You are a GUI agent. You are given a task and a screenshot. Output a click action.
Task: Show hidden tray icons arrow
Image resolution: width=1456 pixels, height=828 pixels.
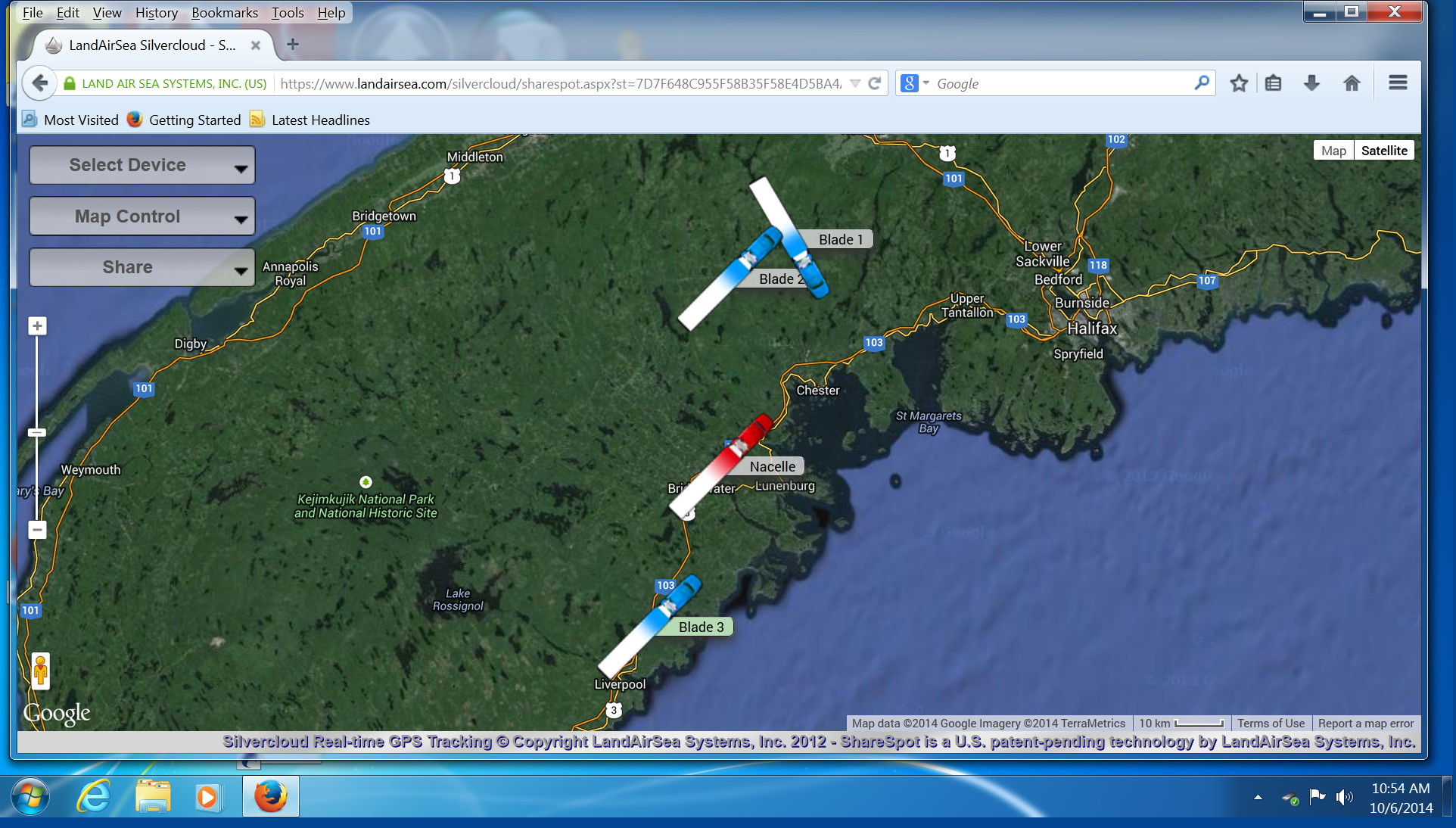pyautogui.click(x=1258, y=797)
